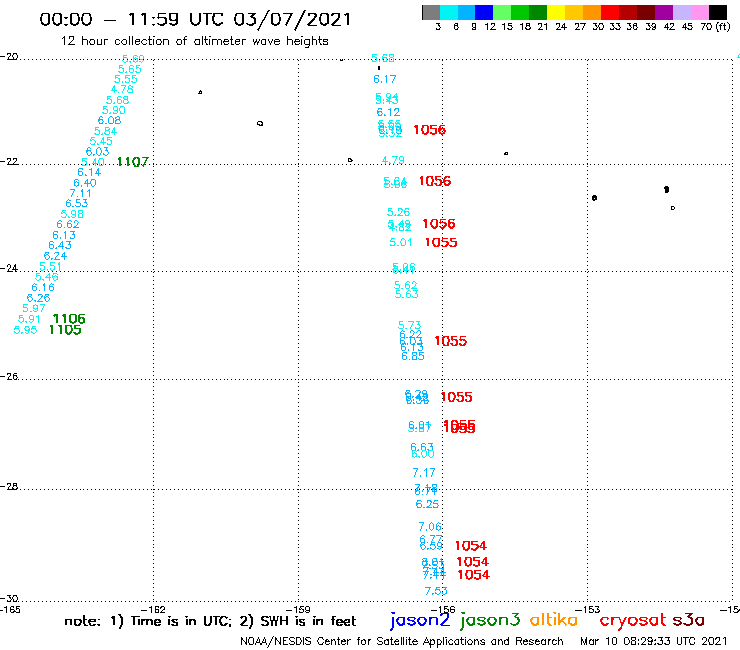Viewport: 740px width, 650px height.
Task: Click the wave height value 6.25
Action: point(427,504)
